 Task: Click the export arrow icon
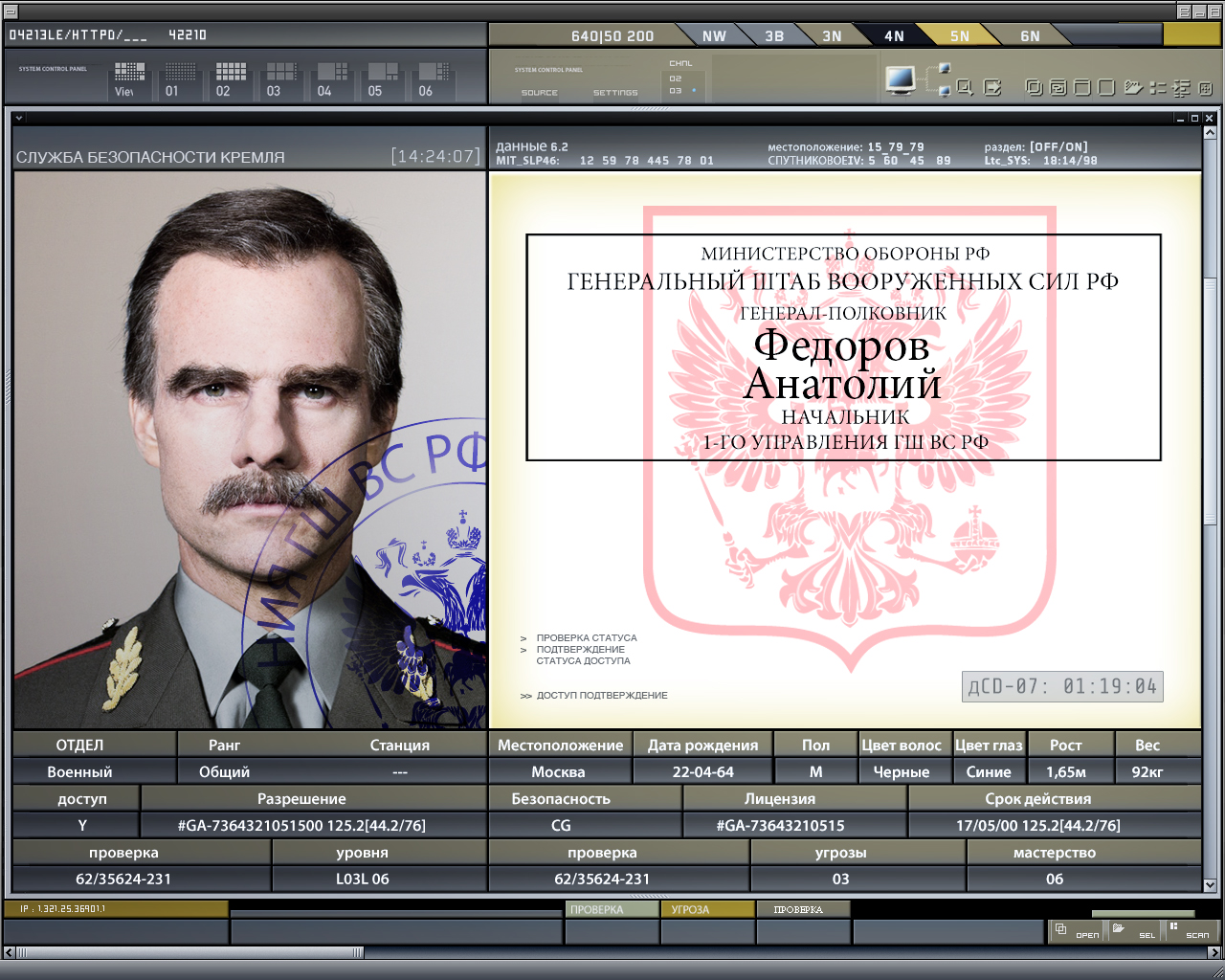tap(992, 87)
